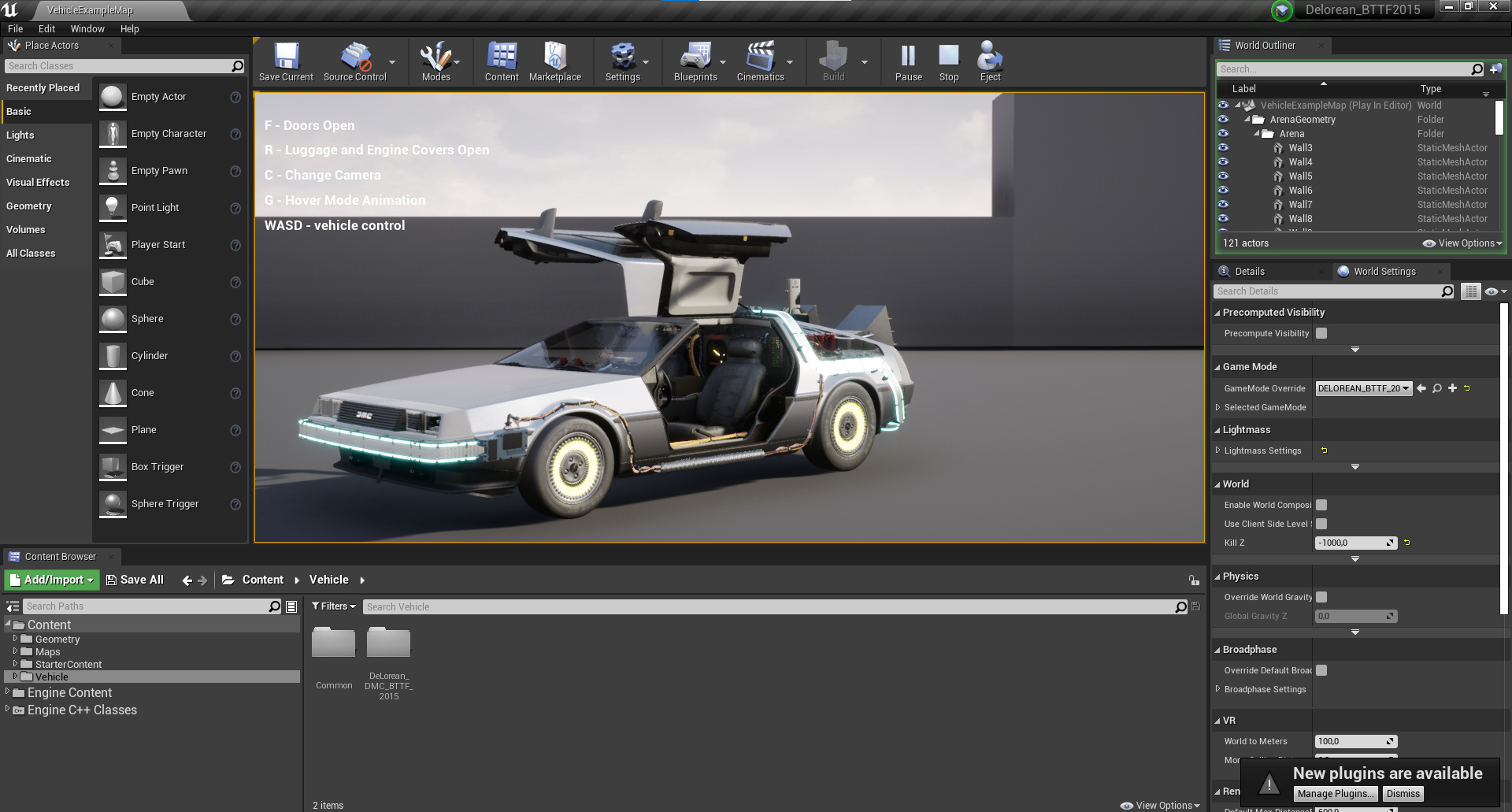Switch to World Settings tab
The height and width of the screenshot is (812, 1512).
coord(1384,272)
